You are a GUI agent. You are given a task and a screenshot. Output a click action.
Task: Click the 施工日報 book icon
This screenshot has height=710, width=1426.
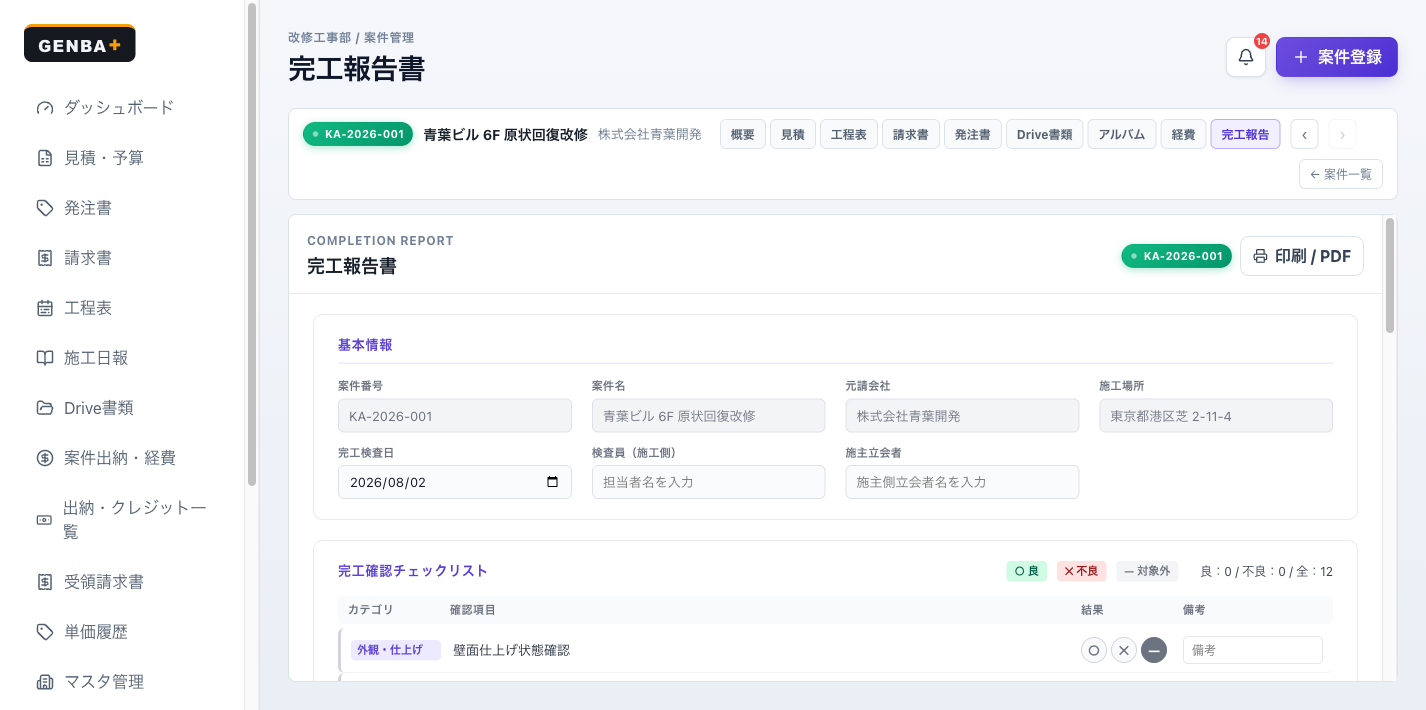tap(44, 358)
